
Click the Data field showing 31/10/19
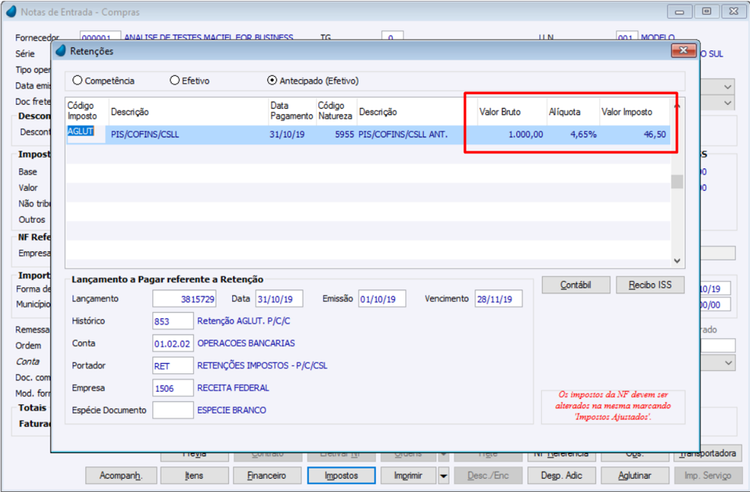pos(279,299)
